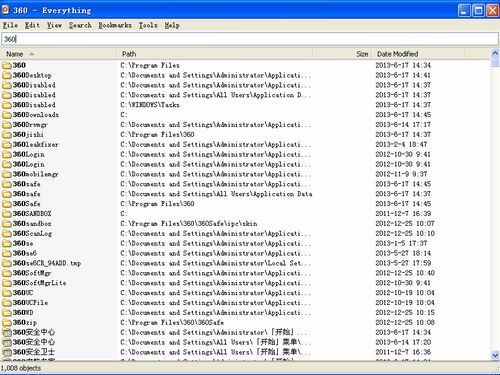This screenshot has height=375, width=500.
Task: Sort by the Date Modified column header
Action: click(x=419, y=54)
